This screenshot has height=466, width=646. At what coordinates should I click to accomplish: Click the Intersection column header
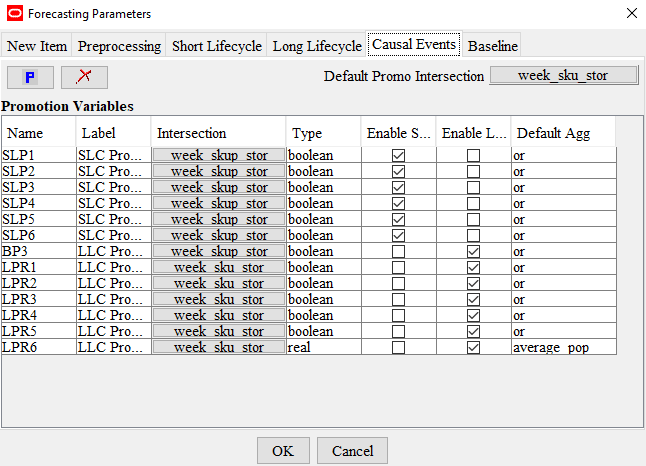(218, 133)
